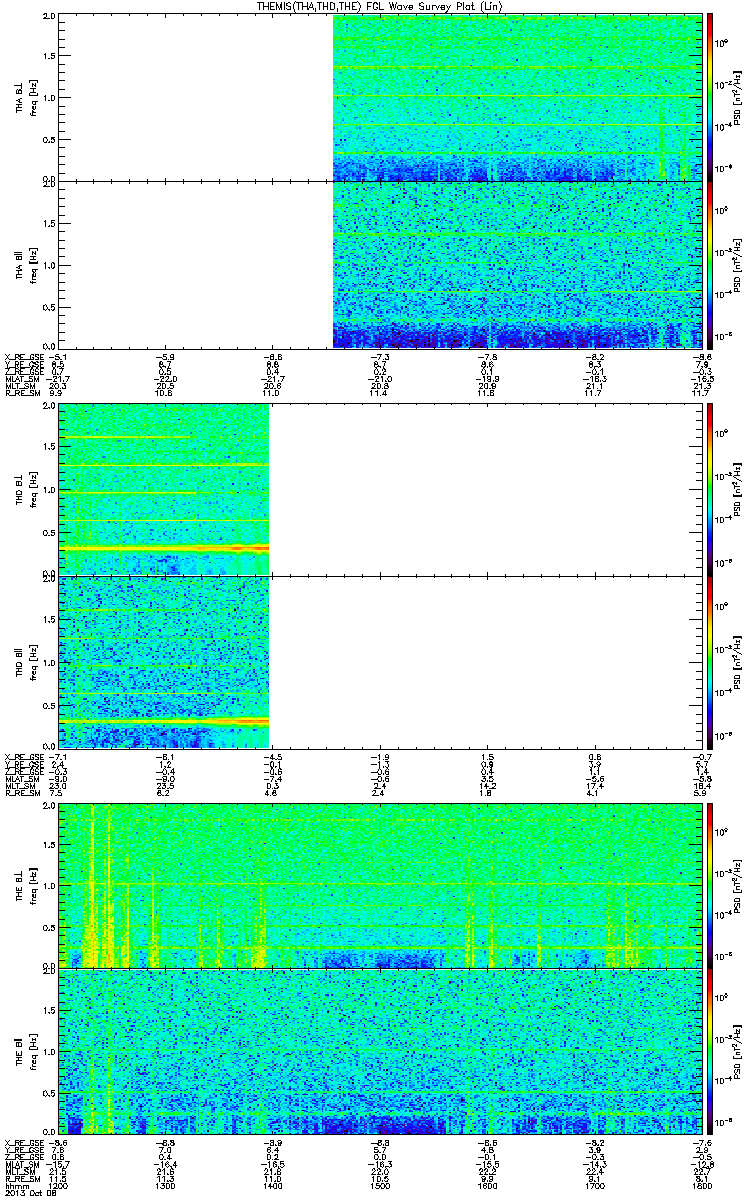Click the 1600 time tick label

(486, 1186)
